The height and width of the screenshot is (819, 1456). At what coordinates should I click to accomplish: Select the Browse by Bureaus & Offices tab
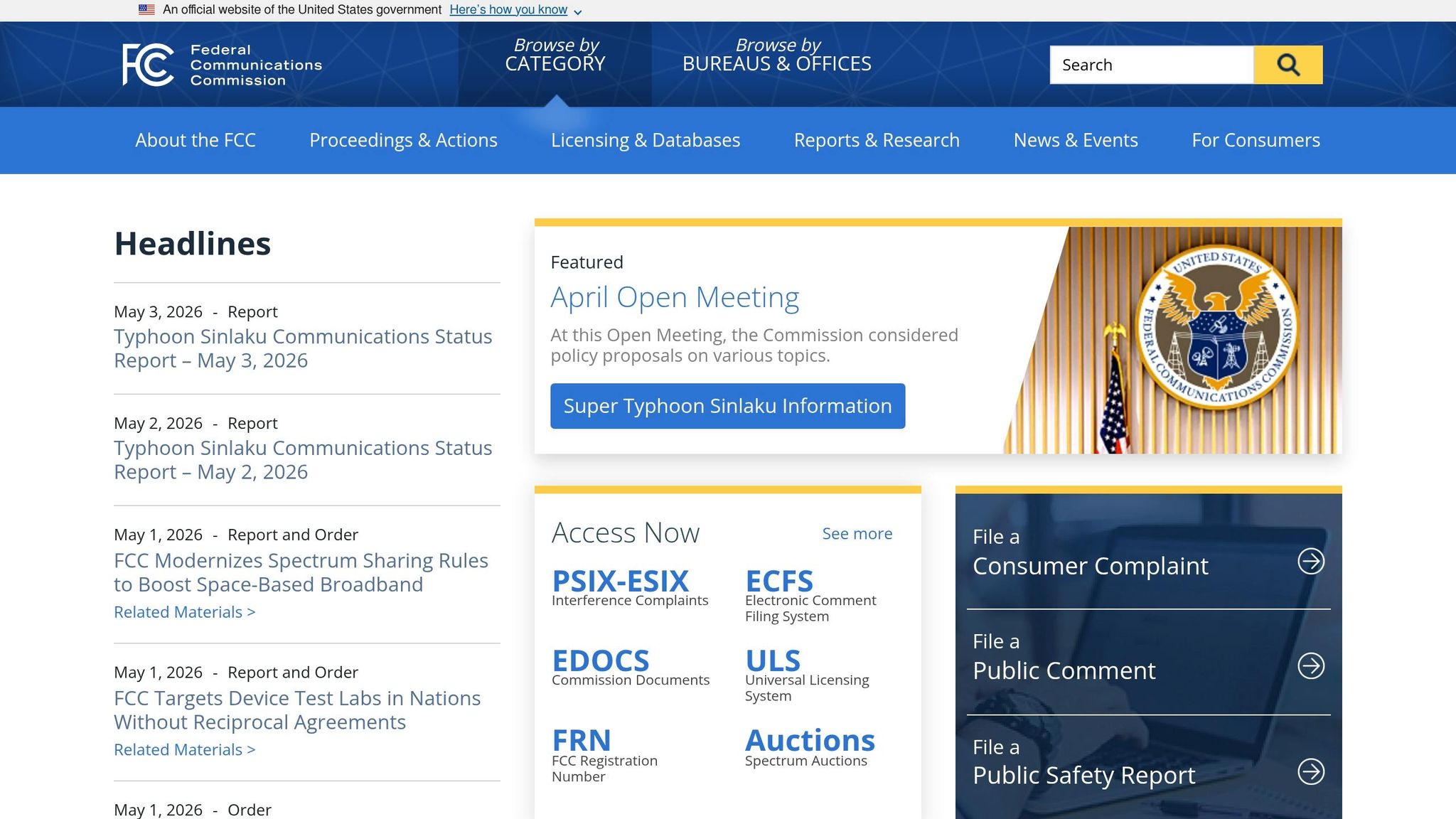point(777,55)
